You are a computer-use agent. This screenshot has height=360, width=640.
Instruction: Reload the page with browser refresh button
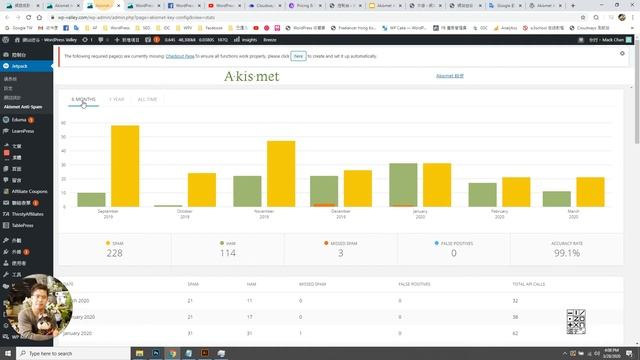tap(29, 18)
